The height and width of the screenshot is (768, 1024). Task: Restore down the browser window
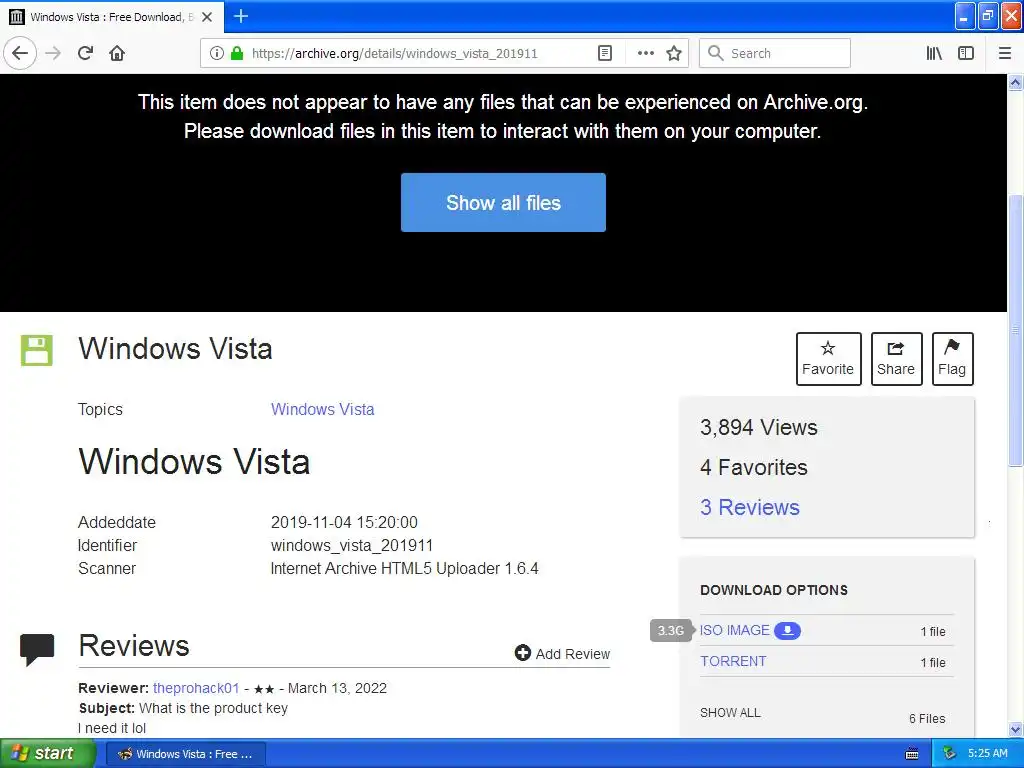coord(988,16)
